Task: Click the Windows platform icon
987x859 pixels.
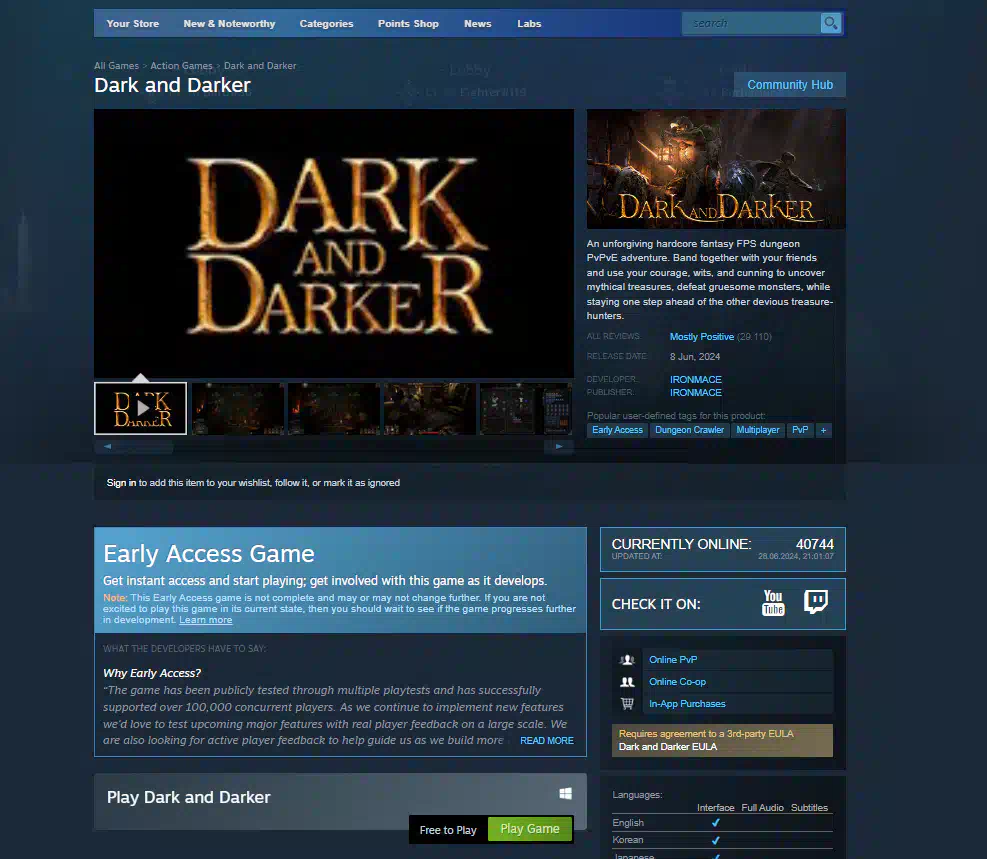Action: point(565,794)
